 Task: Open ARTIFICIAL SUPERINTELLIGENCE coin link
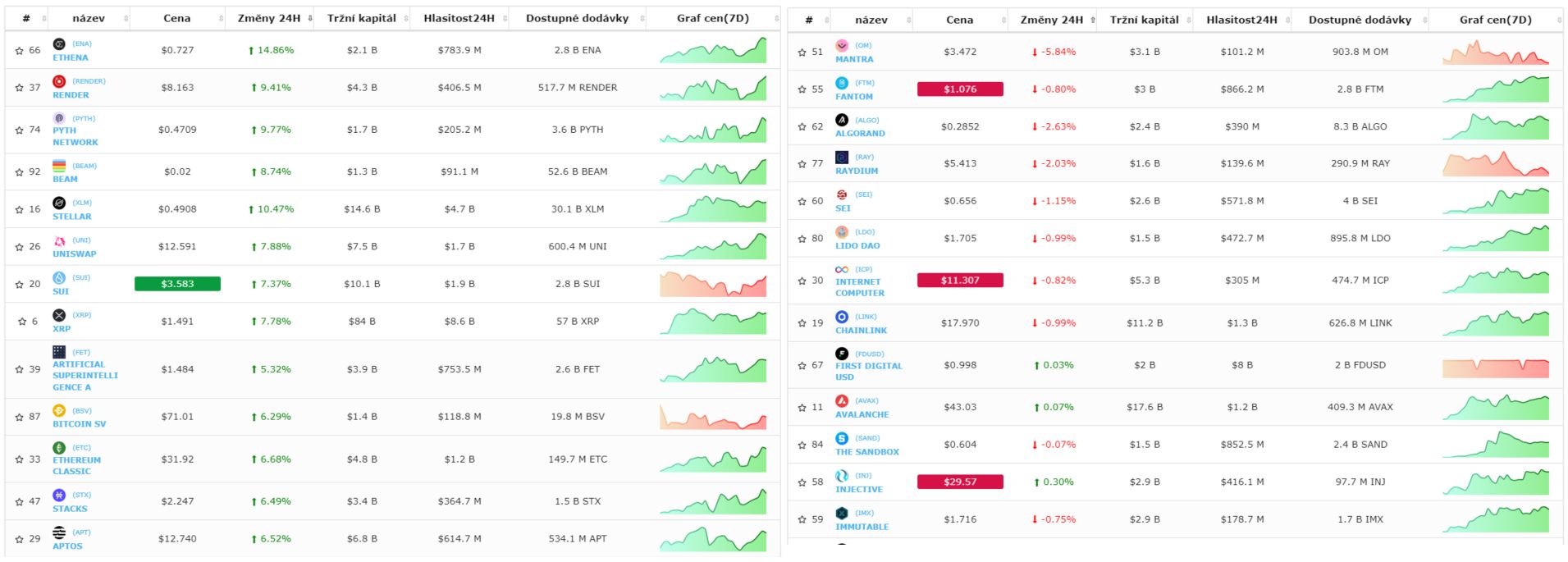(85, 376)
